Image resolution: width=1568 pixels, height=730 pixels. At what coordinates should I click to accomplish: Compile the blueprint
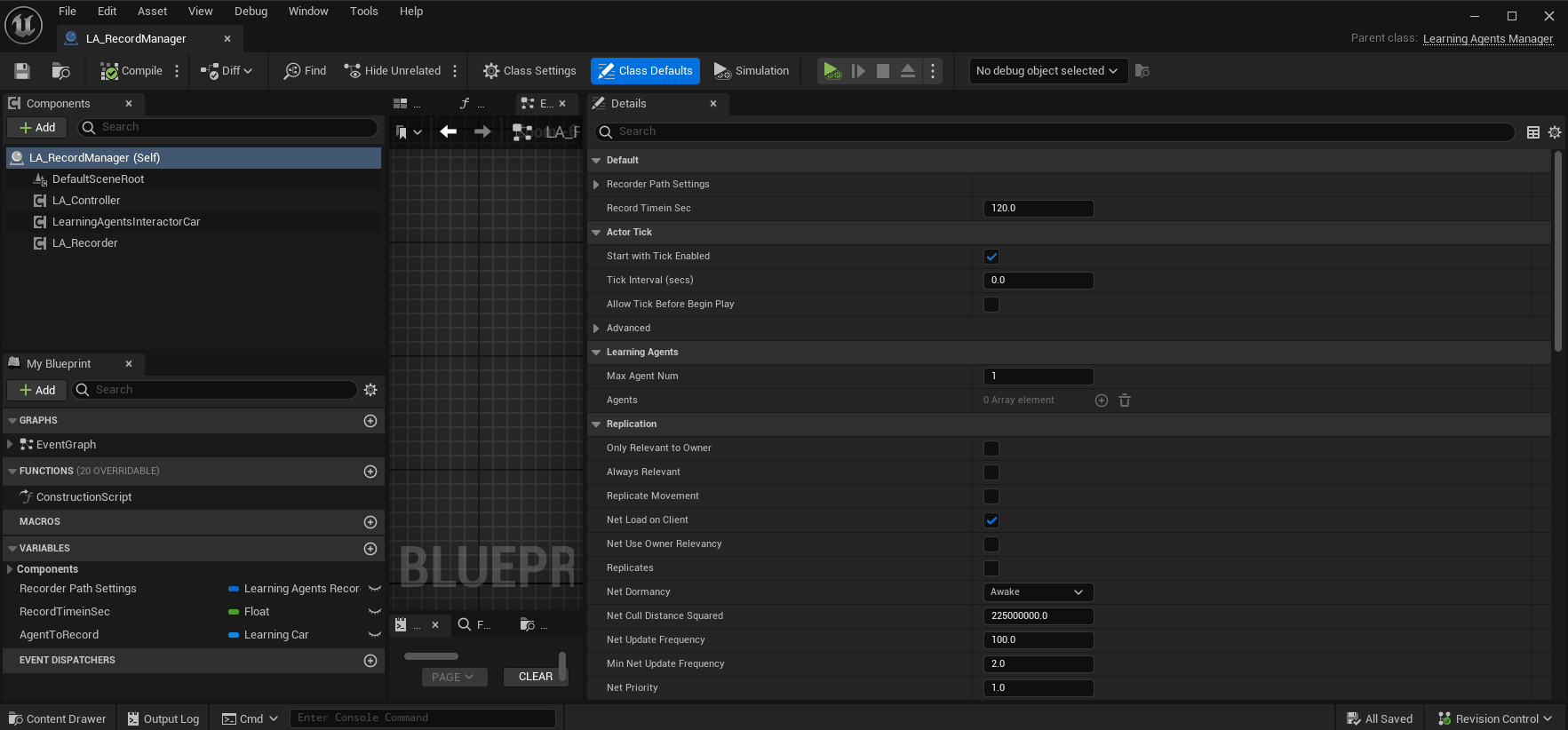point(131,71)
